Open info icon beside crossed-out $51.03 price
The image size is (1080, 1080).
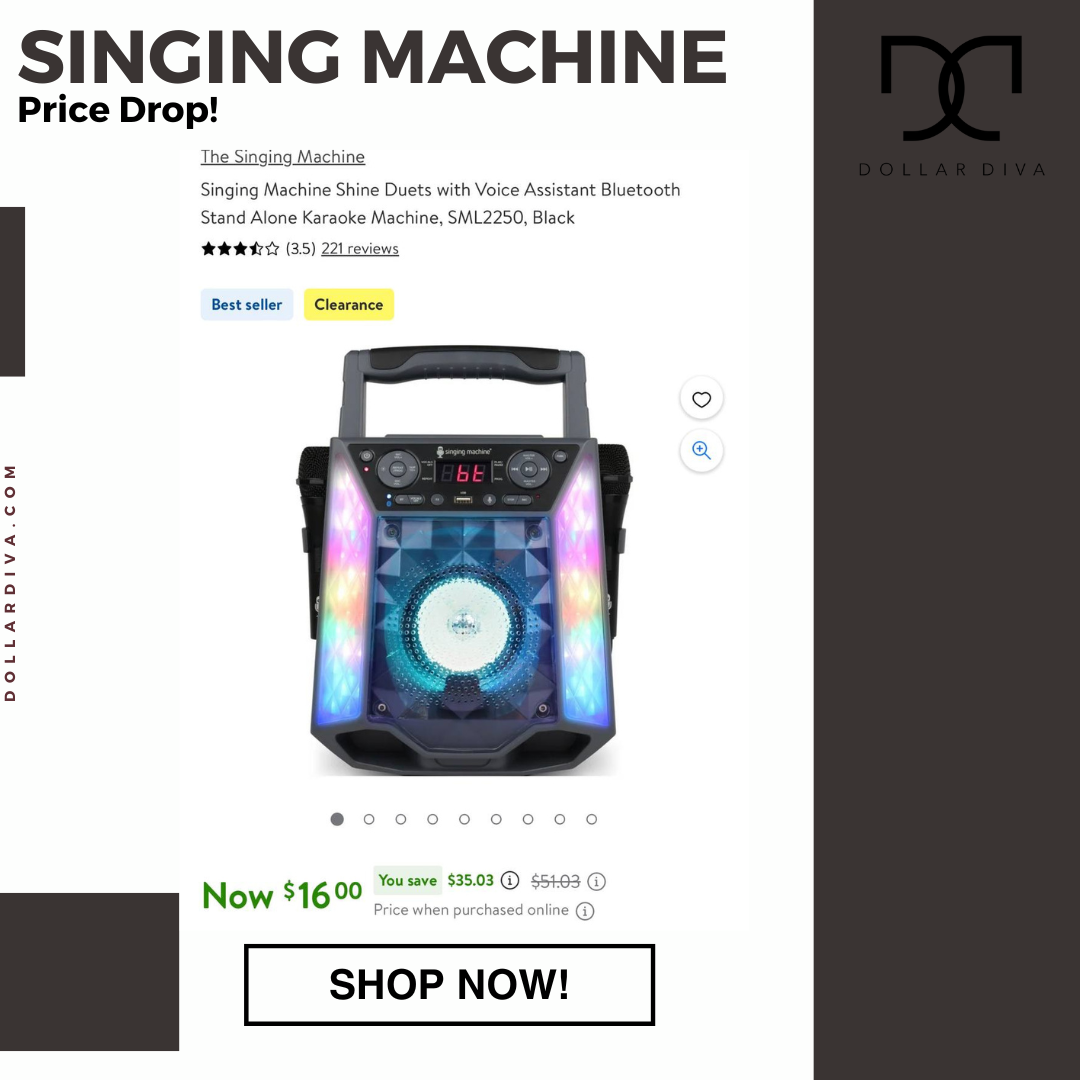coord(596,881)
